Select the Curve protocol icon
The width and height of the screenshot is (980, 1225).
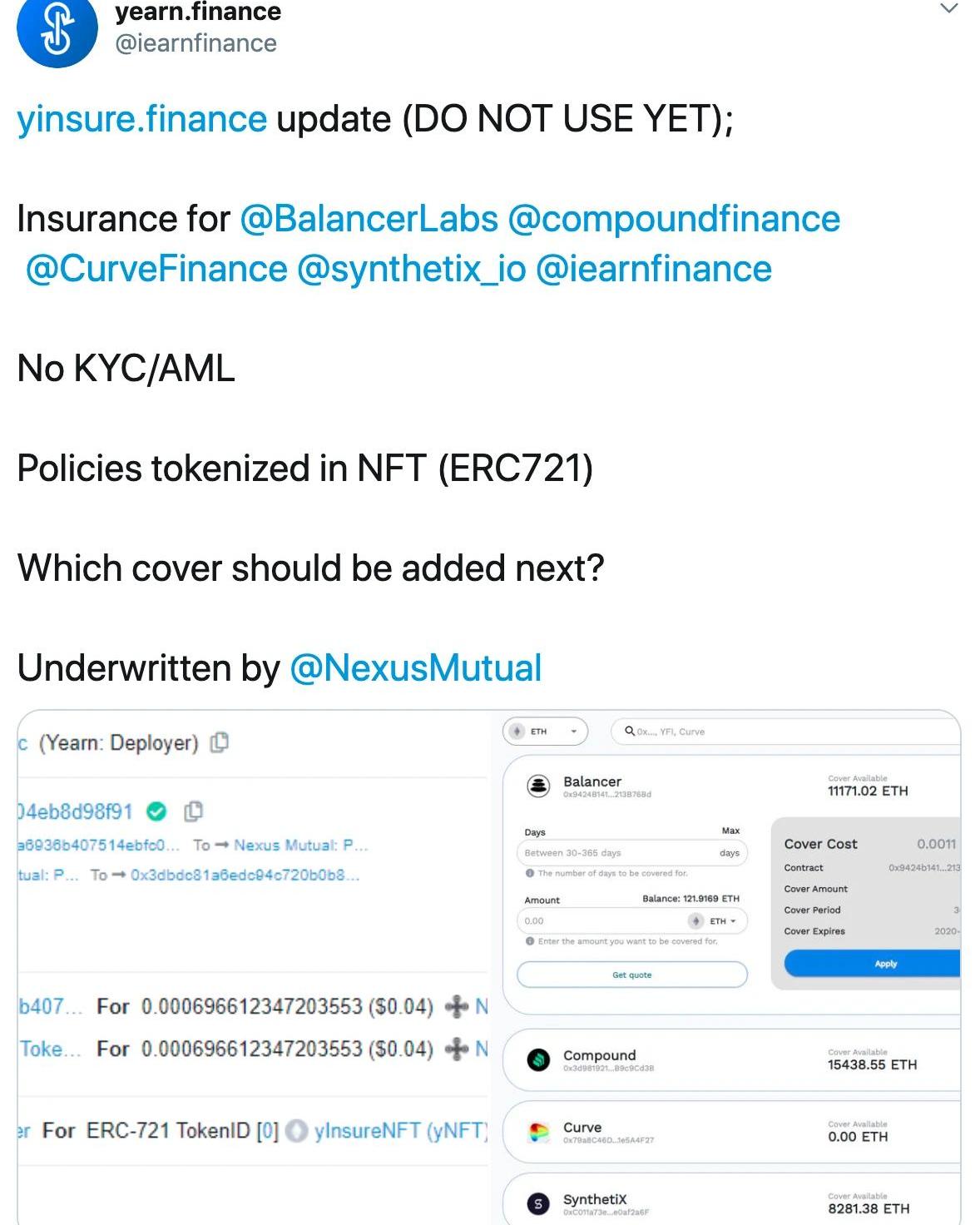[x=538, y=1132]
